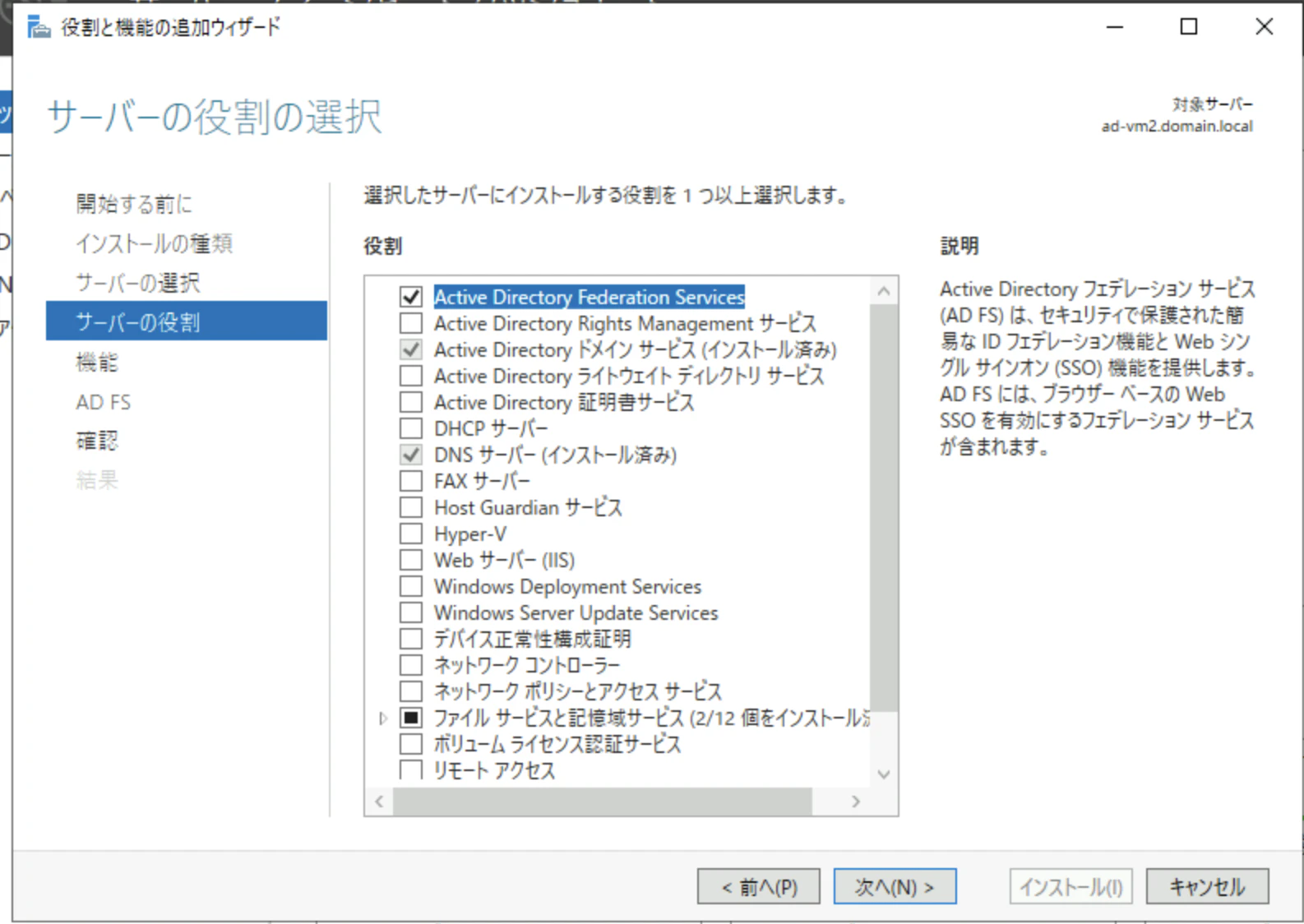Click scroll up arrow of roles list
The width and height of the screenshot is (1304, 924).
tap(884, 290)
